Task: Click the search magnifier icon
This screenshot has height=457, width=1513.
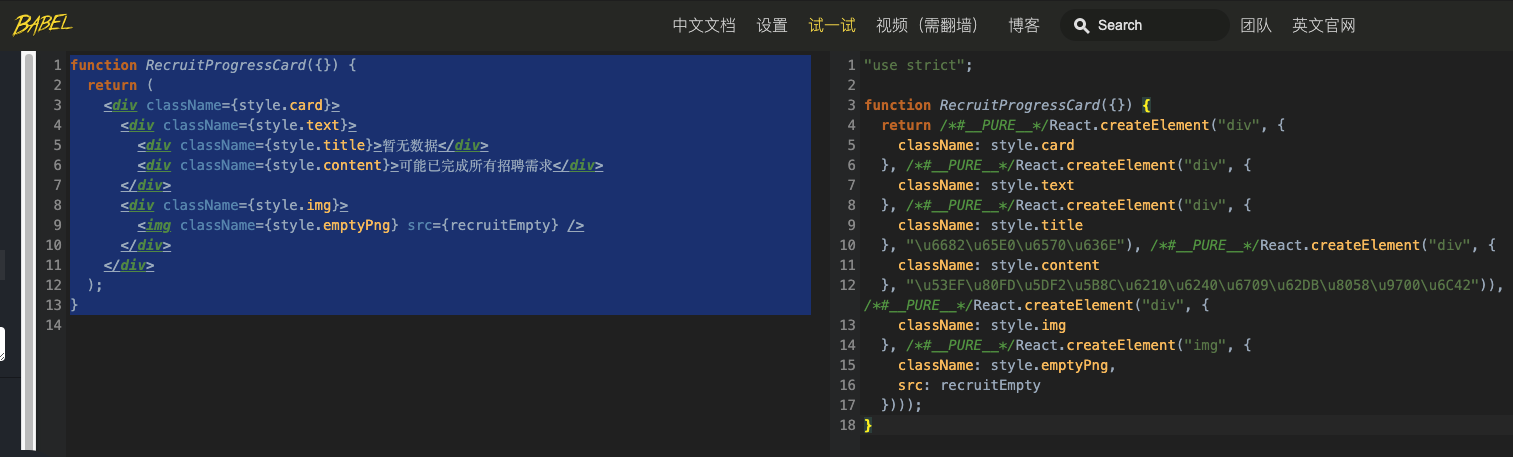Action: 1081,25
